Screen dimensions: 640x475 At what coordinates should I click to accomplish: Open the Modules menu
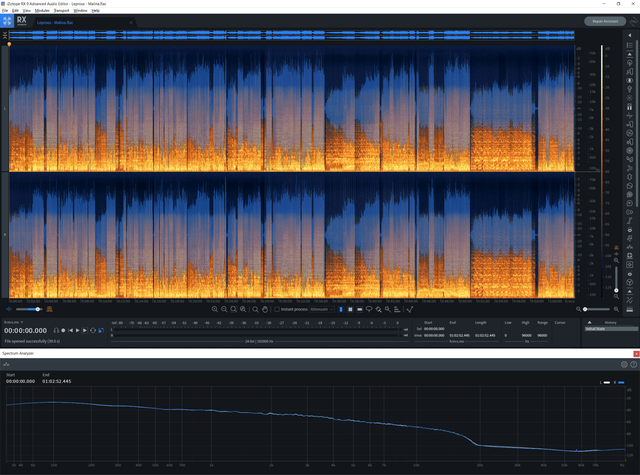coord(42,11)
